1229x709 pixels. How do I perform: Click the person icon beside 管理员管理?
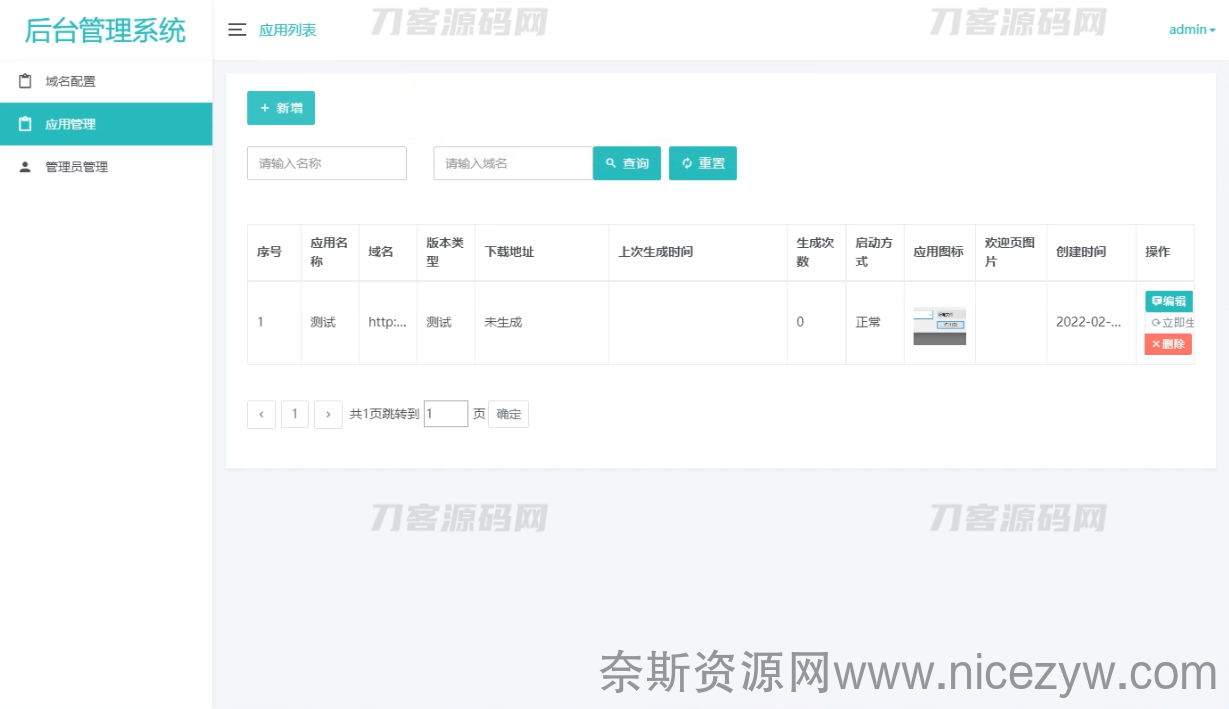[x=26, y=167]
